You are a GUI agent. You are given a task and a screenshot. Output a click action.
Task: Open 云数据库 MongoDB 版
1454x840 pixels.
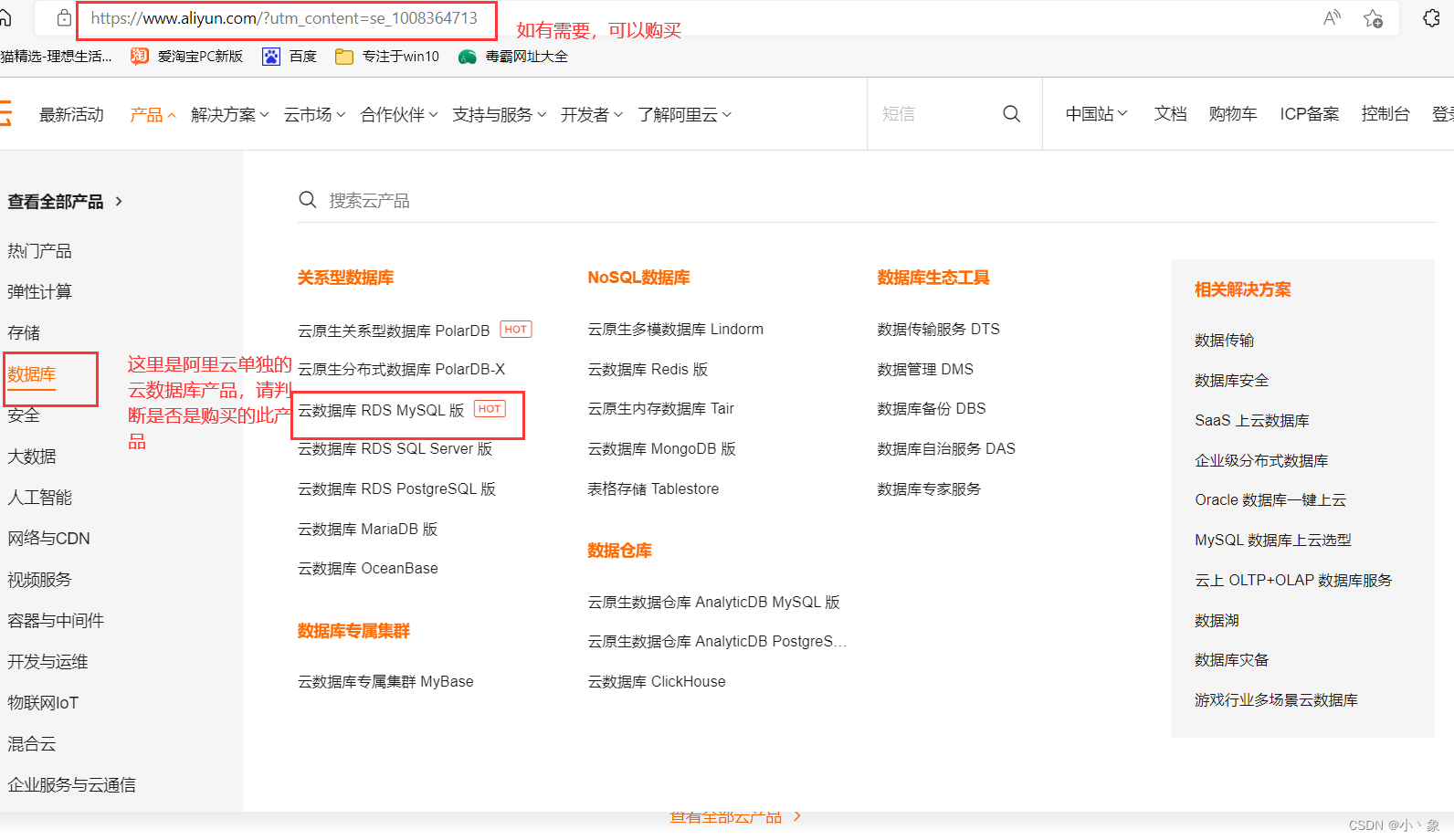click(662, 449)
